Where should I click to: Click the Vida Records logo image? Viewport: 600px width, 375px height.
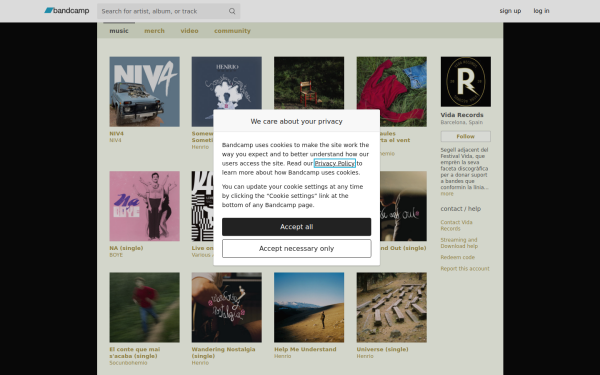[466, 82]
